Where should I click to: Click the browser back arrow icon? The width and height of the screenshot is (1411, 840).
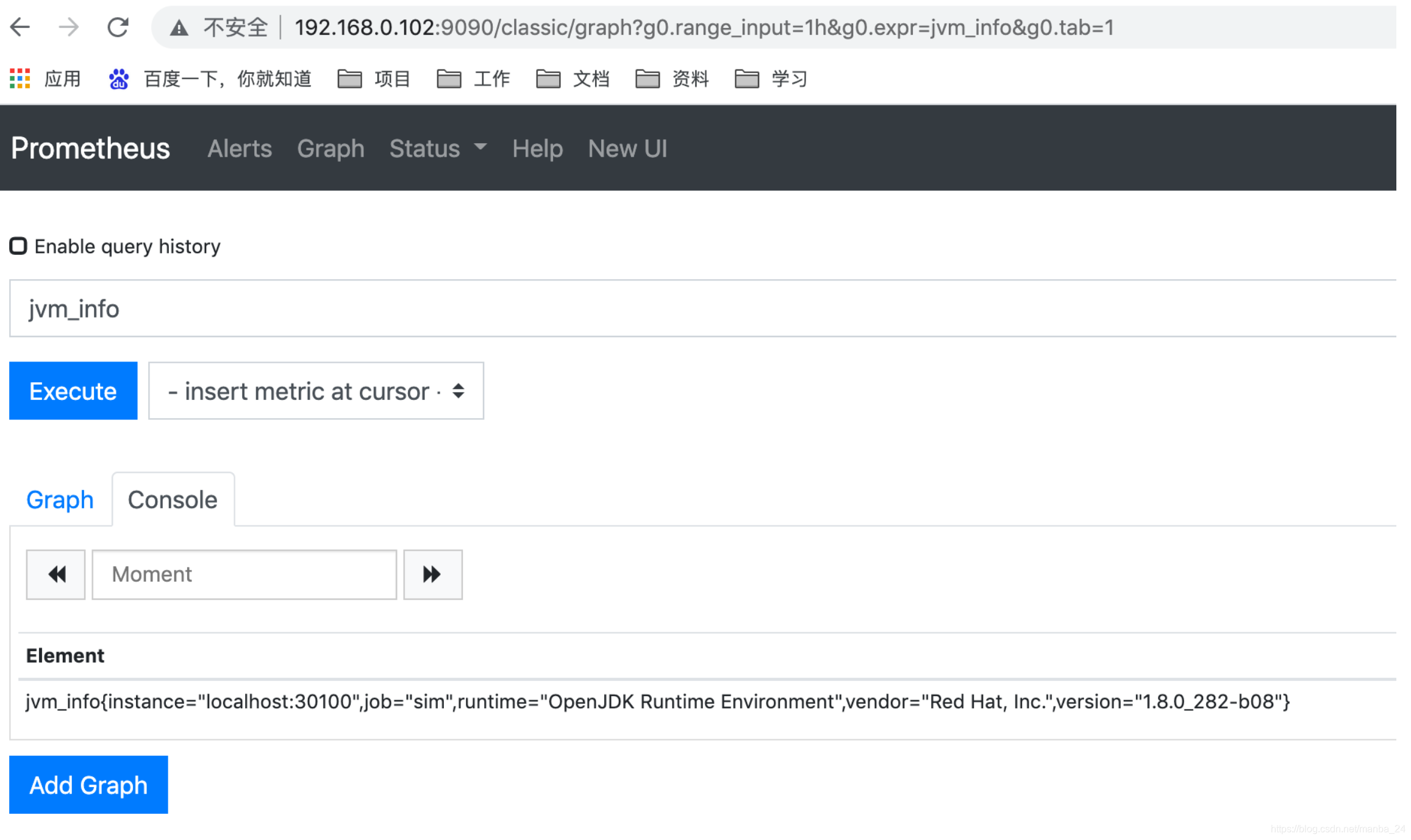[x=20, y=27]
